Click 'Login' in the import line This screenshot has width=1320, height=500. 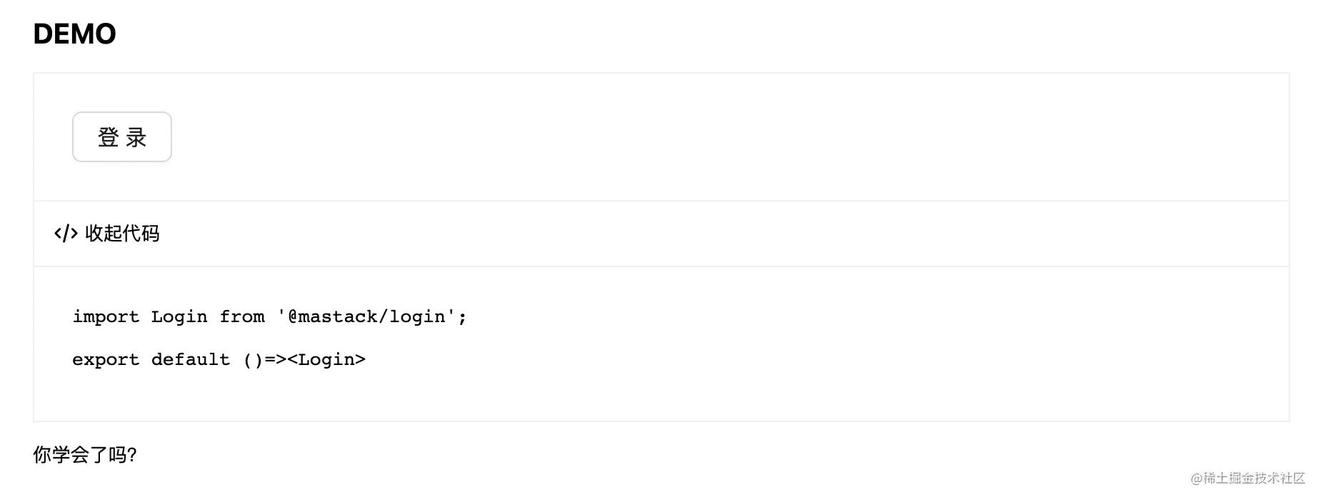click(x=179, y=317)
